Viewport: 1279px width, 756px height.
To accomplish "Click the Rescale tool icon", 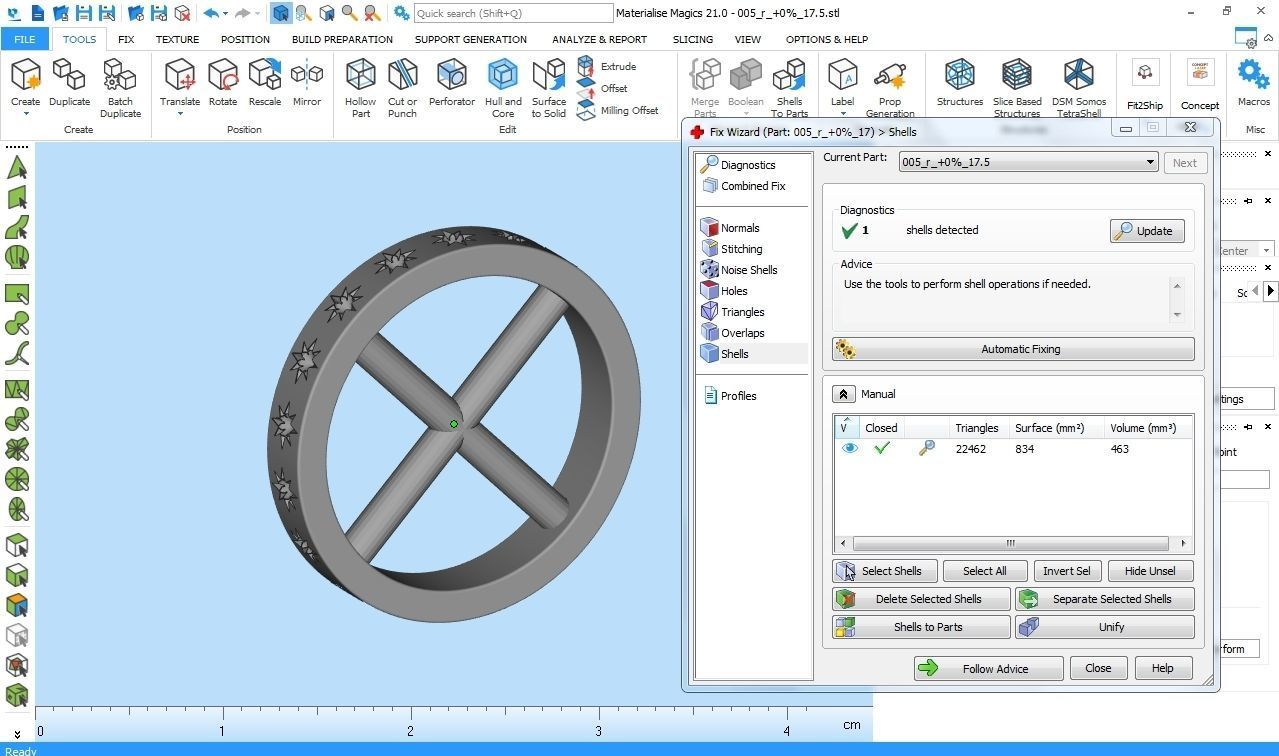I will tap(265, 76).
